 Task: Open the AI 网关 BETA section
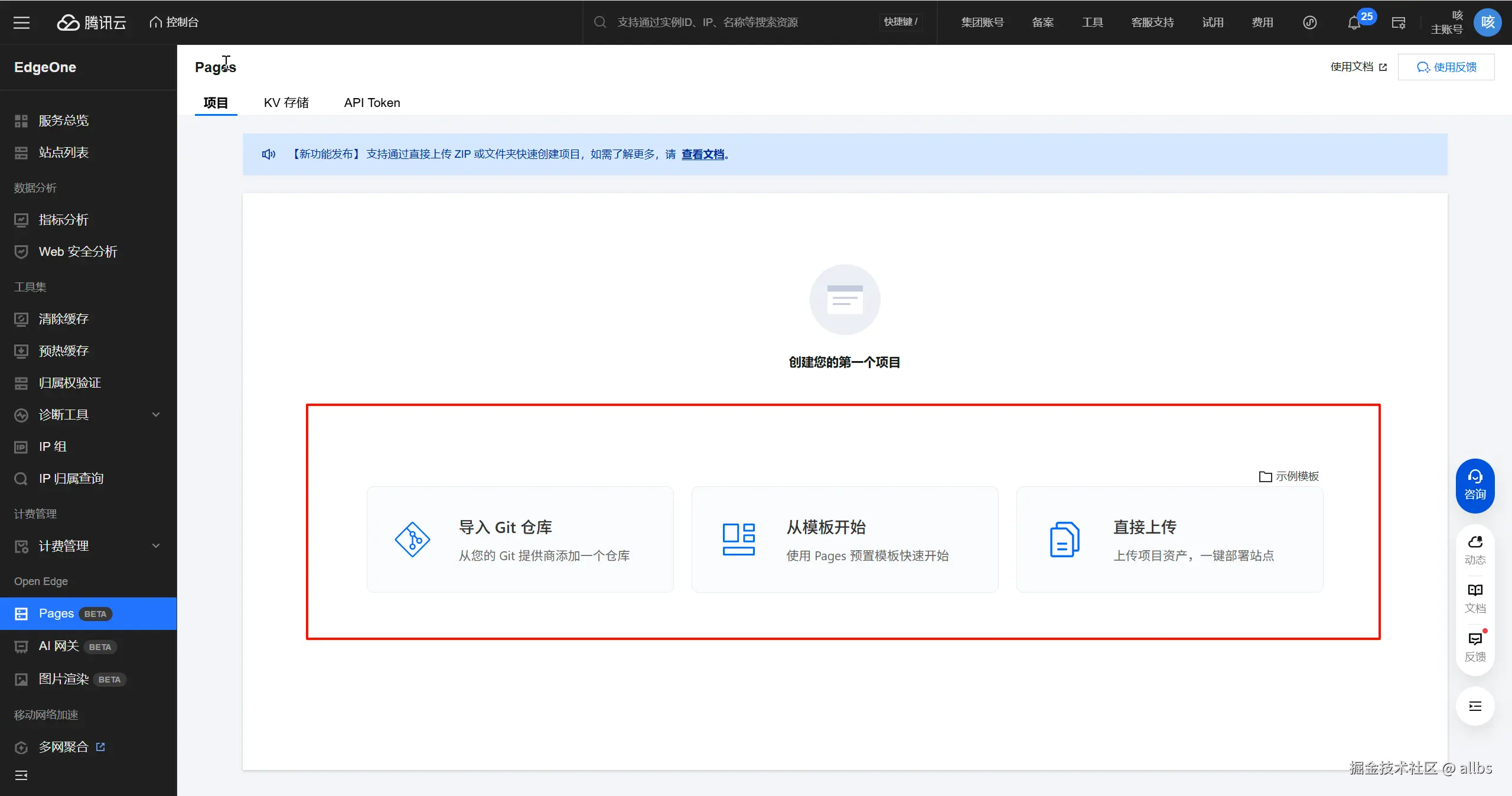[x=59, y=646]
